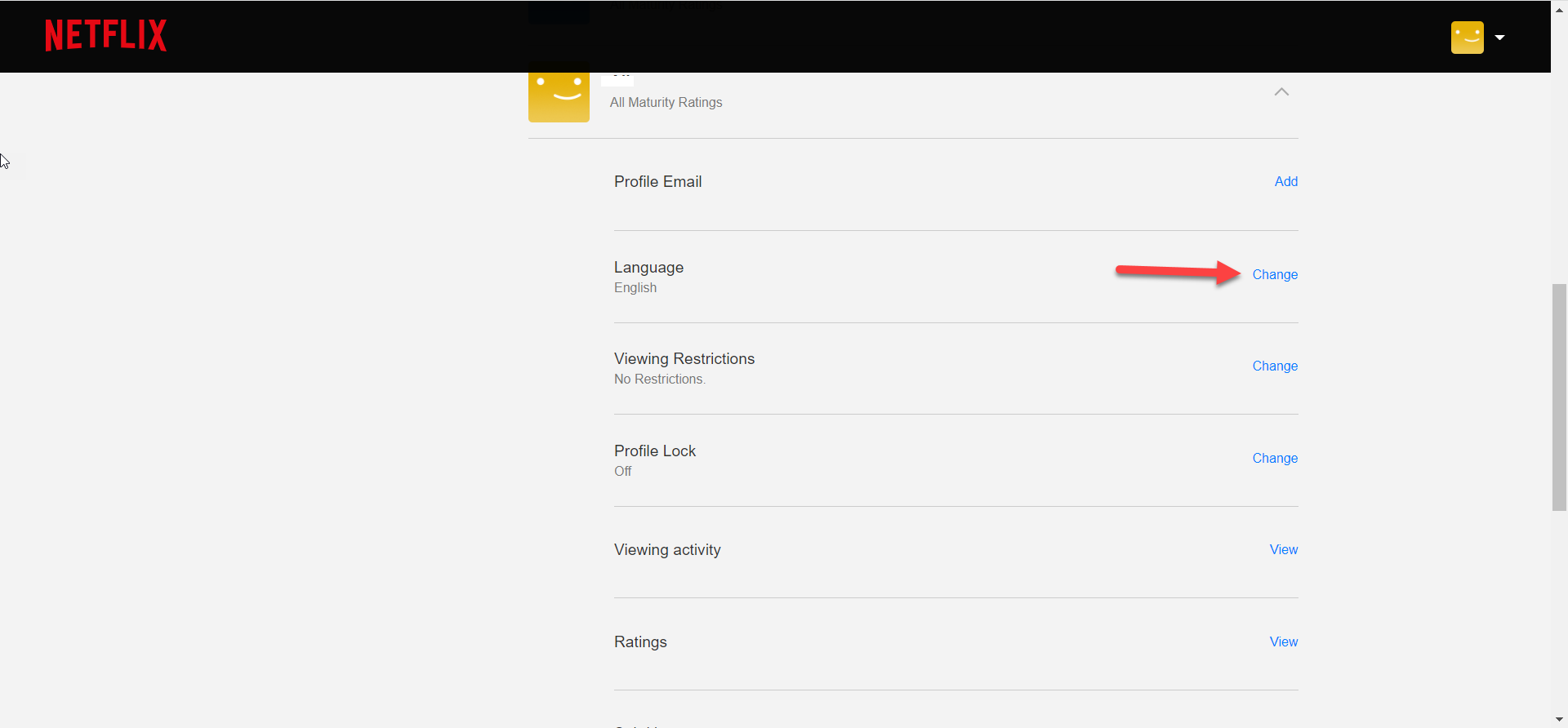Image resolution: width=1568 pixels, height=728 pixels.
Task: Select the Profile Email row title
Action: point(657,182)
